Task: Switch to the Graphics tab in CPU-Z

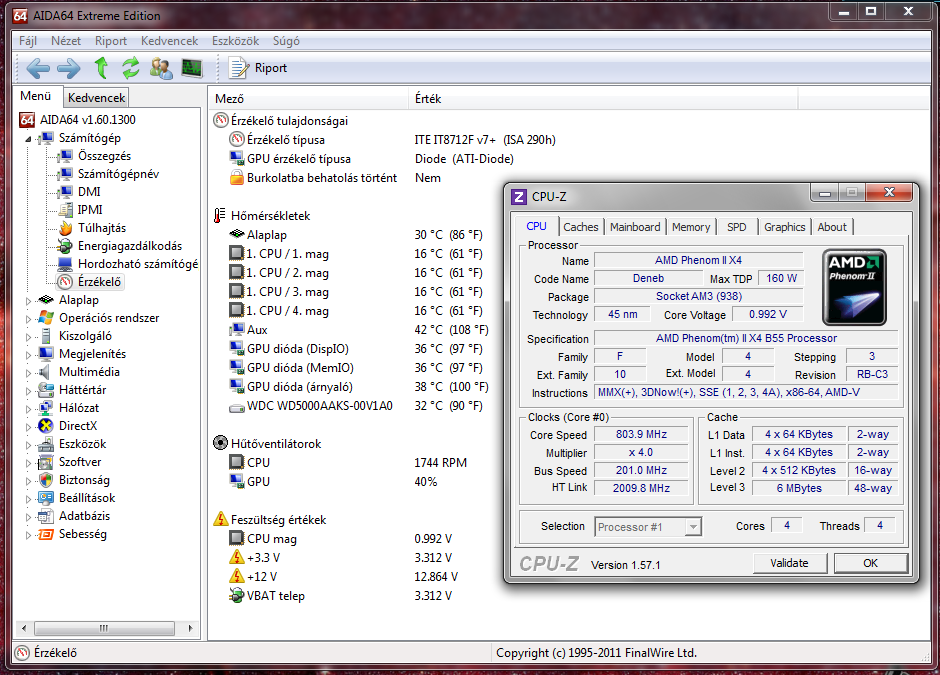Action: point(784,227)
